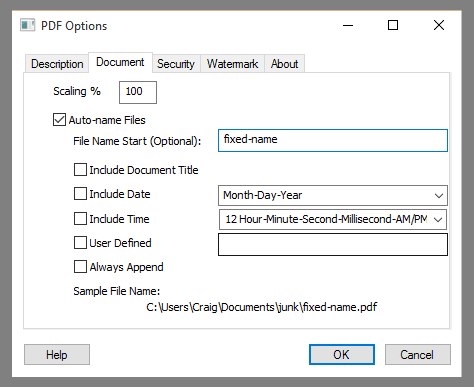Confirm with the OK button
Screen dimensions: 474x387
click(x=342, y=354)
